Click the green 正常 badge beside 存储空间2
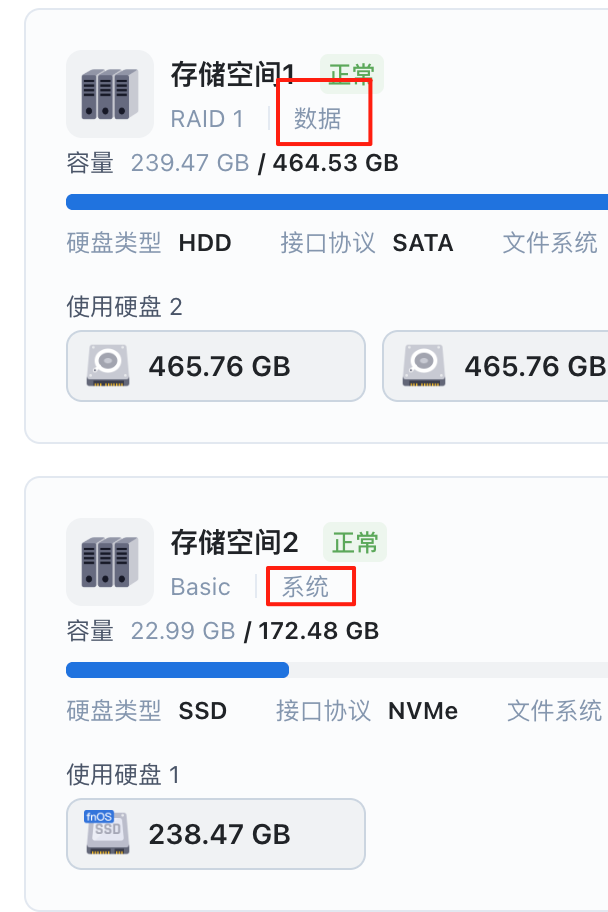This screenshot has height=912, width=608. point(355,543)
